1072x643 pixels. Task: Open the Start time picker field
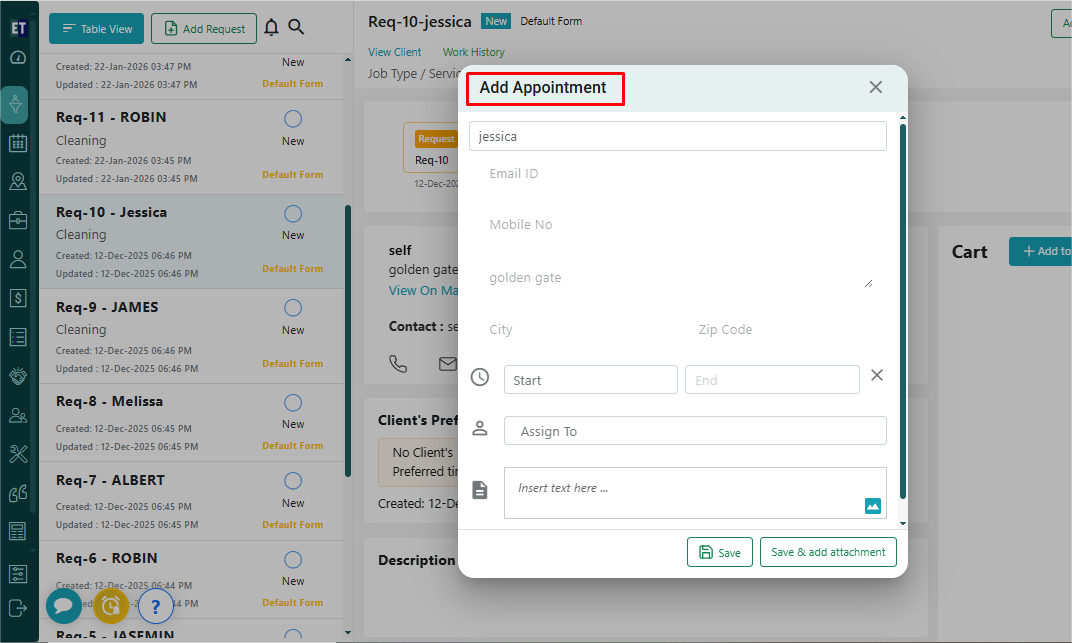click(590, 380)
